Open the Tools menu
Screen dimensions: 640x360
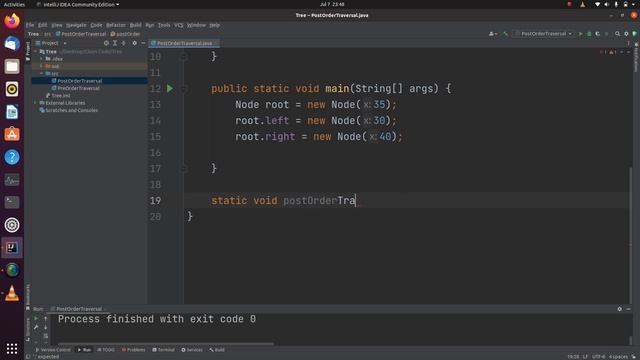164,25
